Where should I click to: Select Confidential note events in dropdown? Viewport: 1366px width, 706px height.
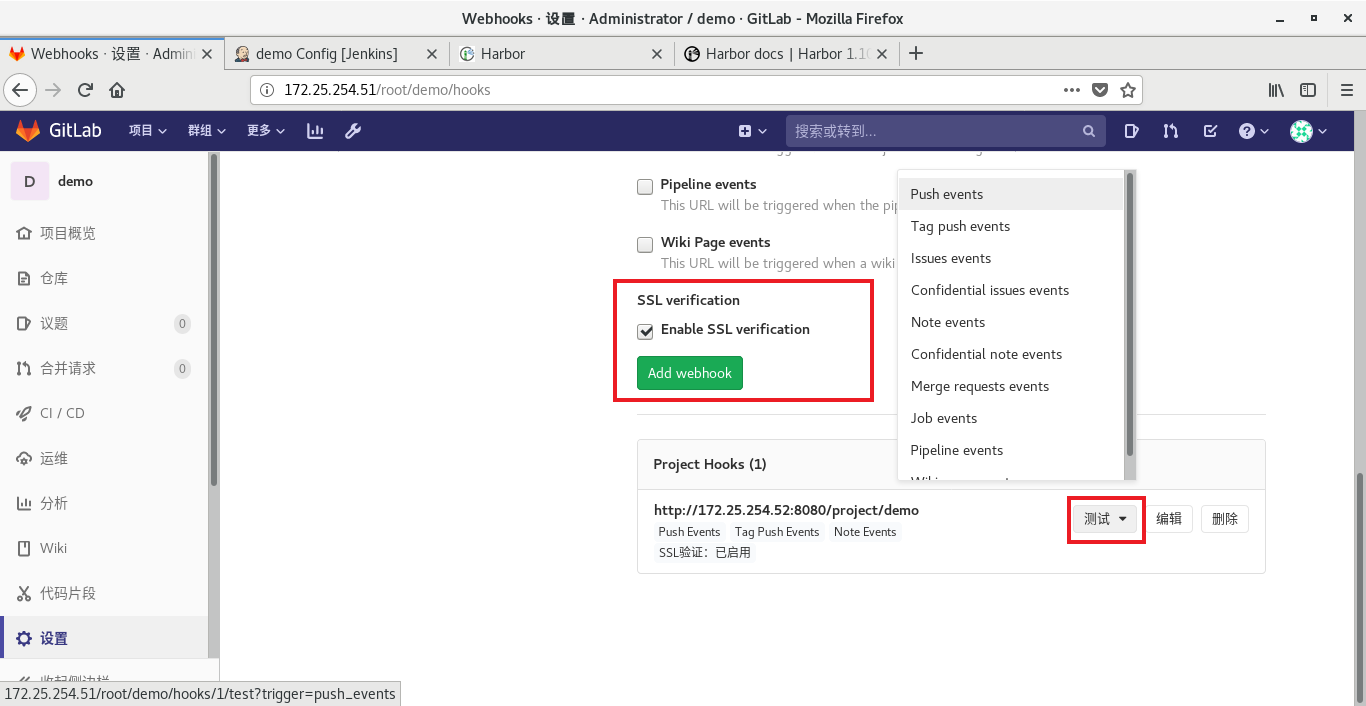click(x=1011, y=354)
